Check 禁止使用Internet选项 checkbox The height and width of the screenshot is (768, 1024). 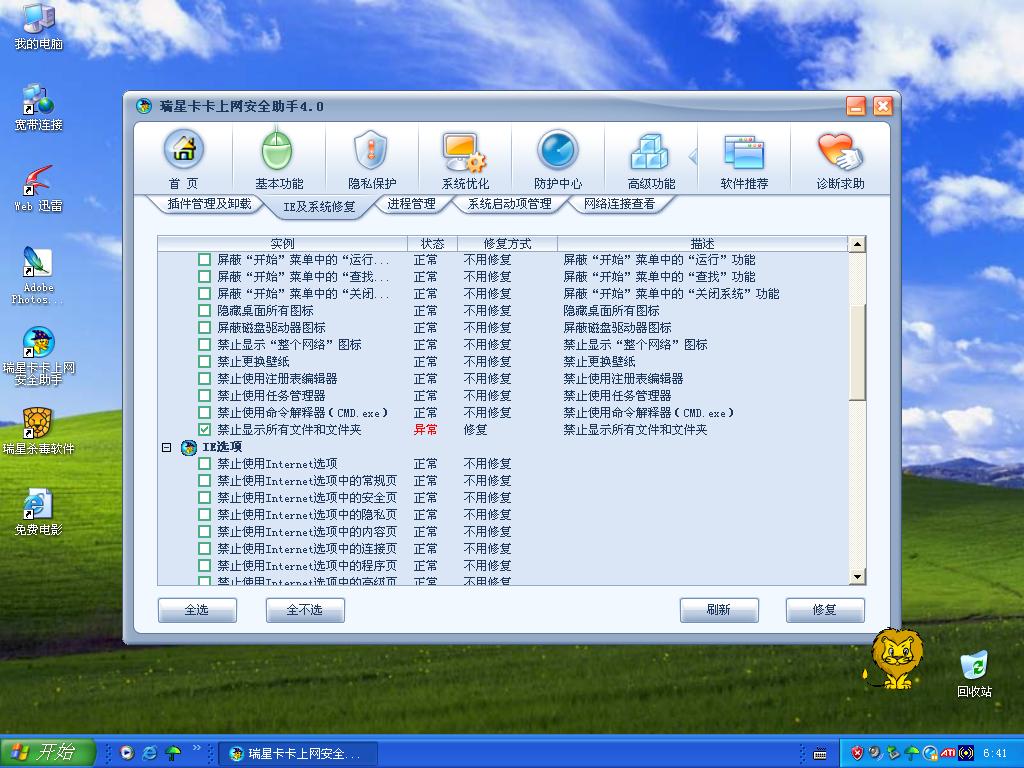coord(204,464)
